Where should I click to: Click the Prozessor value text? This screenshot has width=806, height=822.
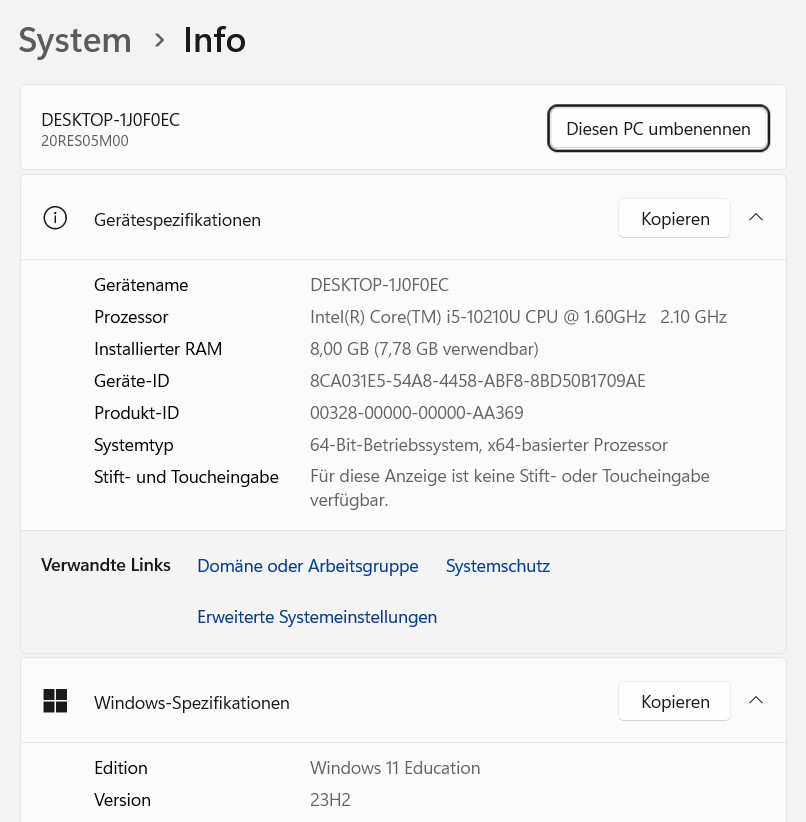coord(518,317)
